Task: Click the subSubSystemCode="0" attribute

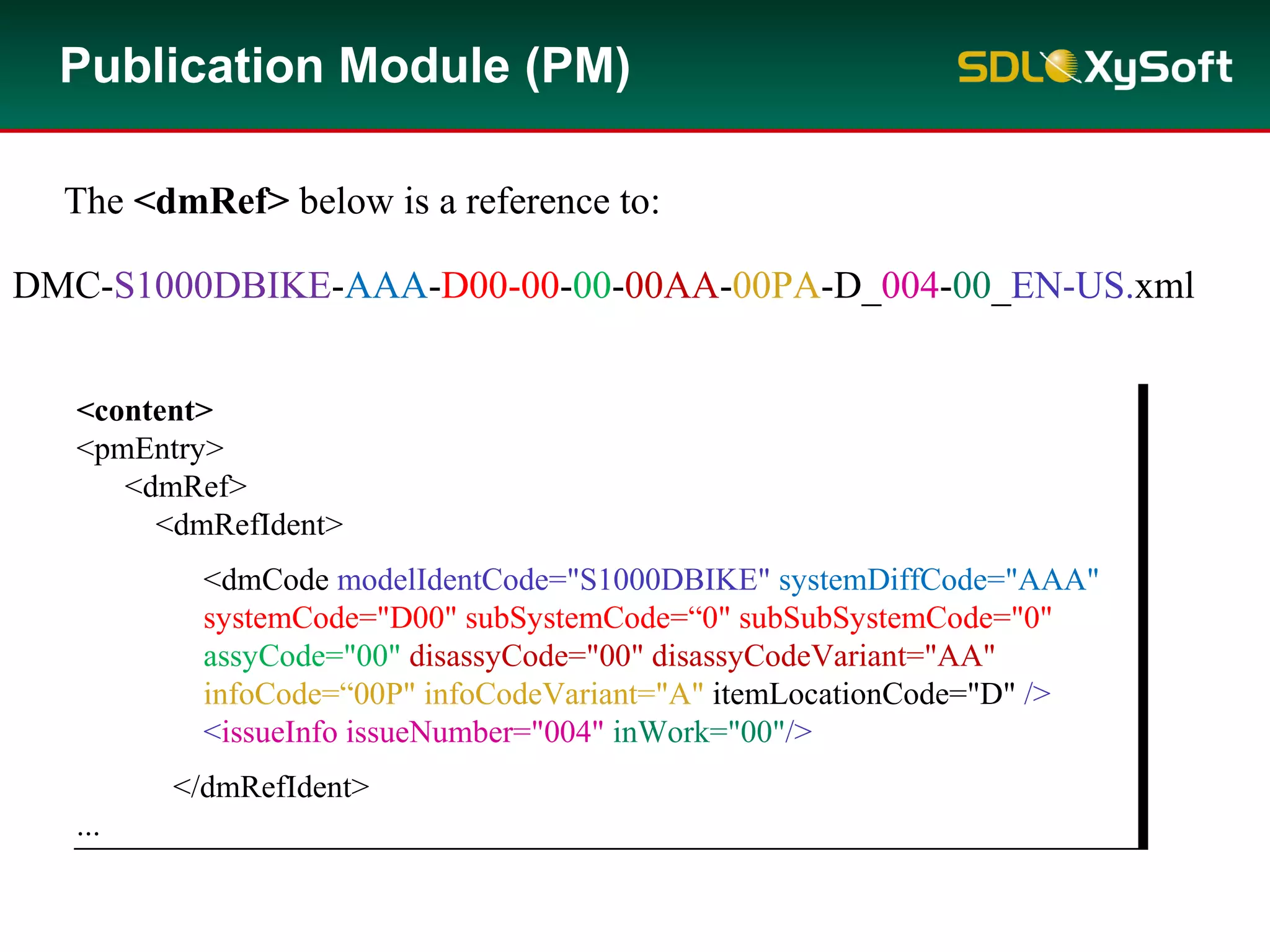Action: coord(895,618)
